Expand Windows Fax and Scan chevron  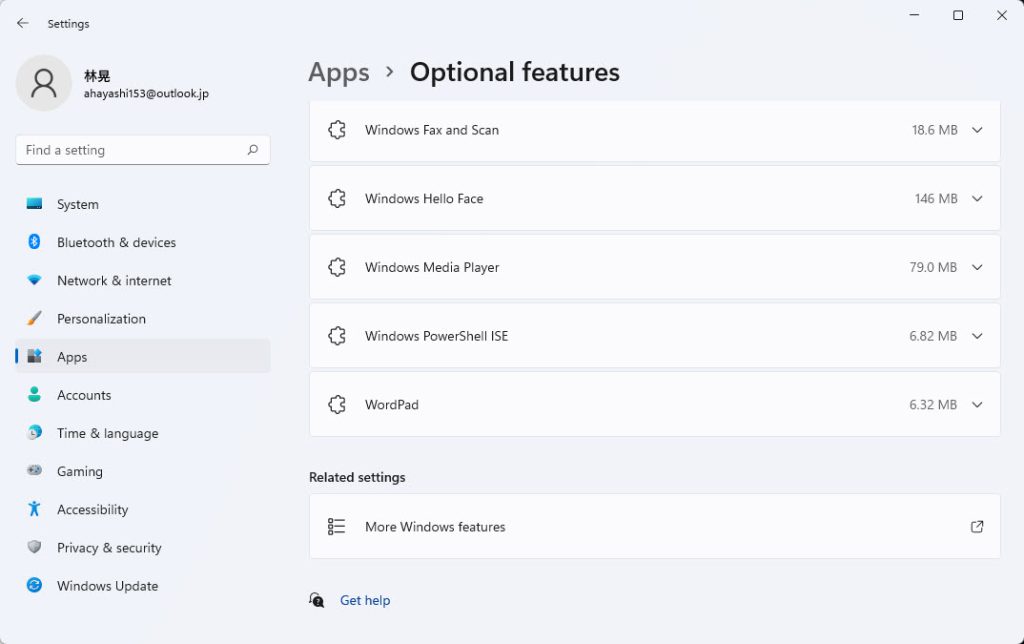(x=977, y=130)
